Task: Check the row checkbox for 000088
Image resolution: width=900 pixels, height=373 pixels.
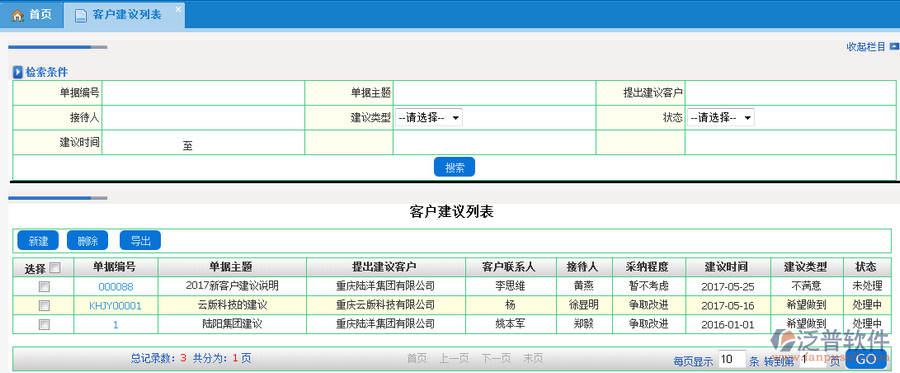Action: point(44,286)
